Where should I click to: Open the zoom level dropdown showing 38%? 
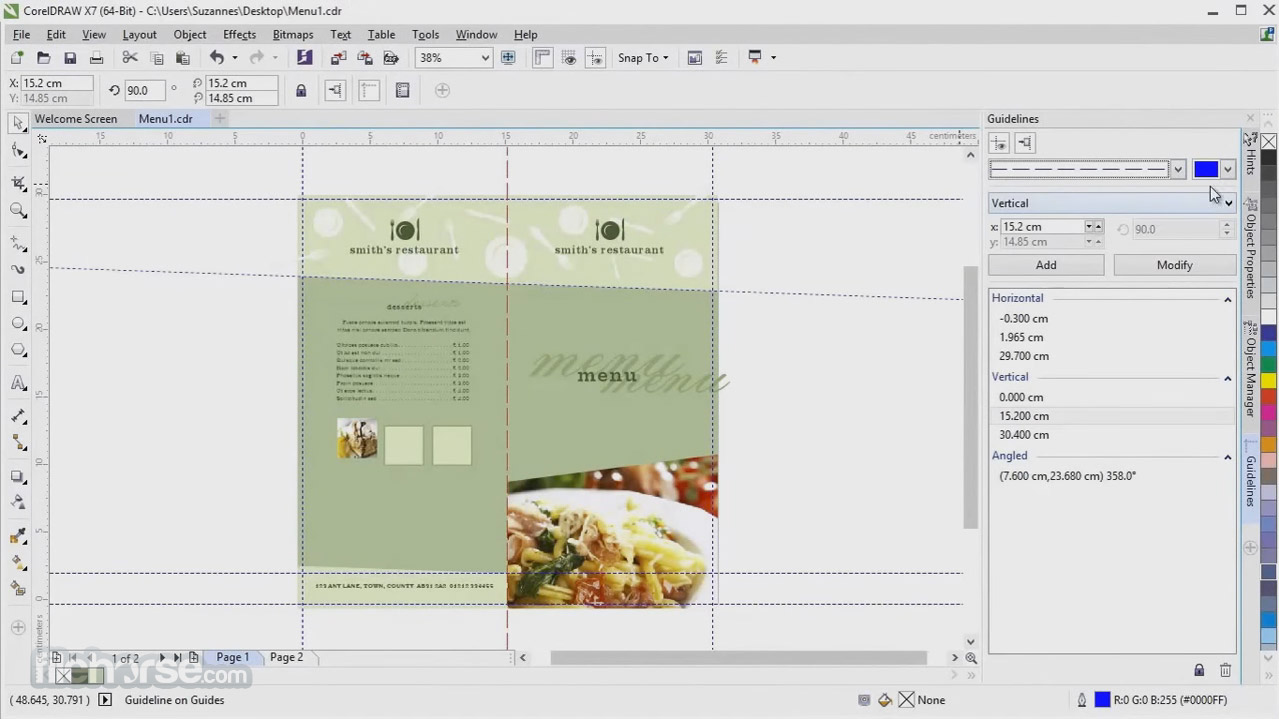pyautogui.click(x=485, y=57)
